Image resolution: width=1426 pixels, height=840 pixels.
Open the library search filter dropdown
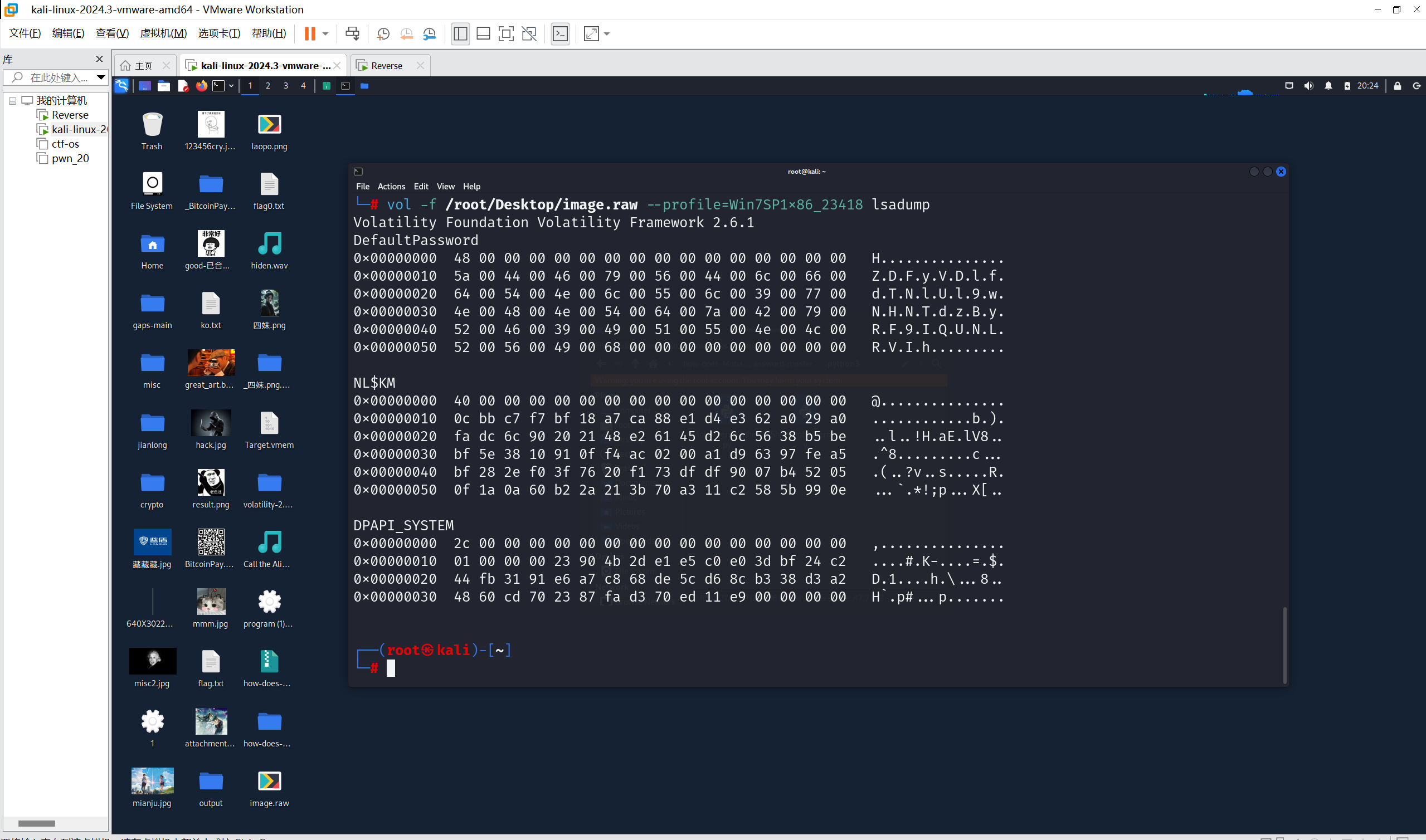(101, 77)
